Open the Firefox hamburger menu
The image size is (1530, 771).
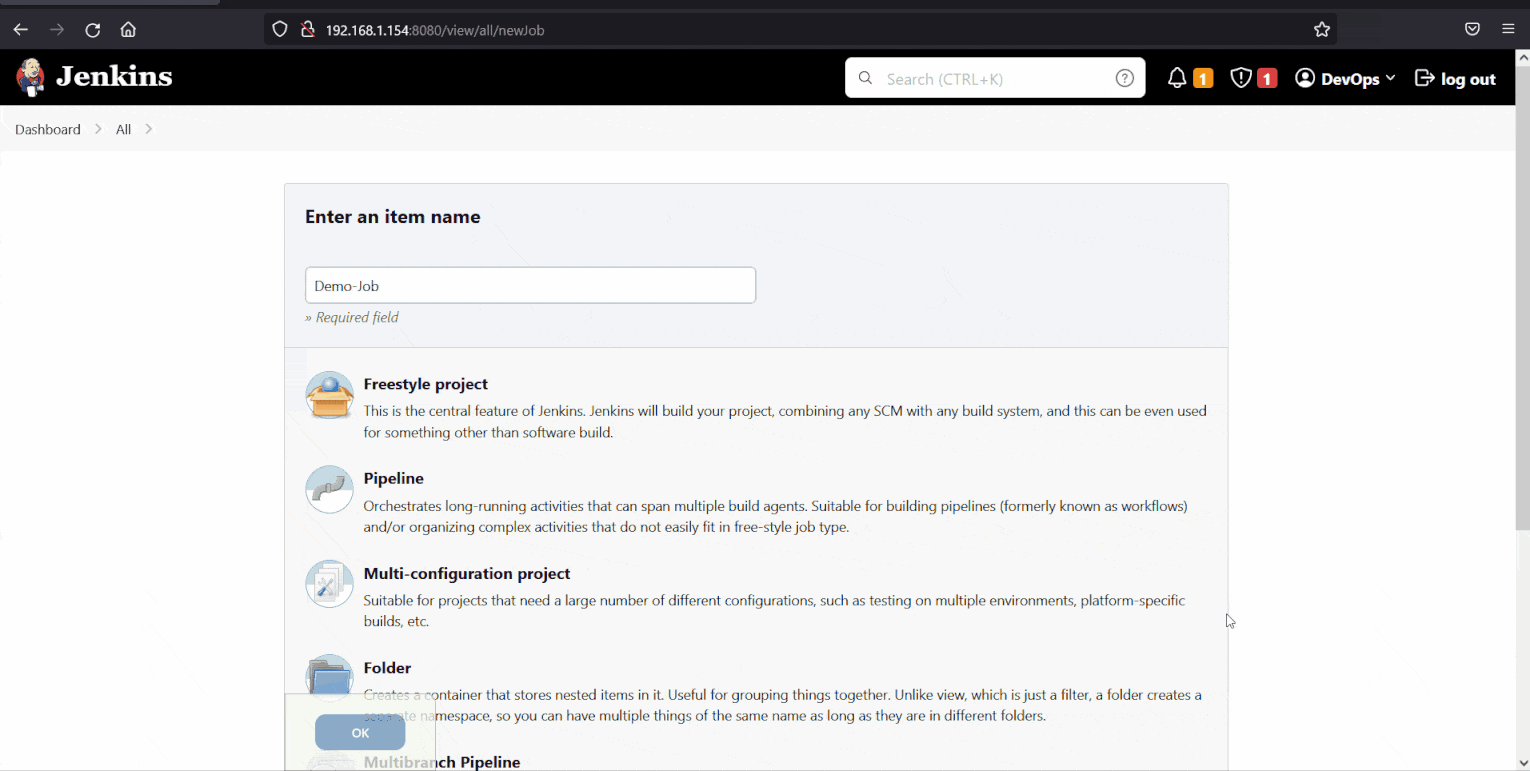[x=1508, y=29]
